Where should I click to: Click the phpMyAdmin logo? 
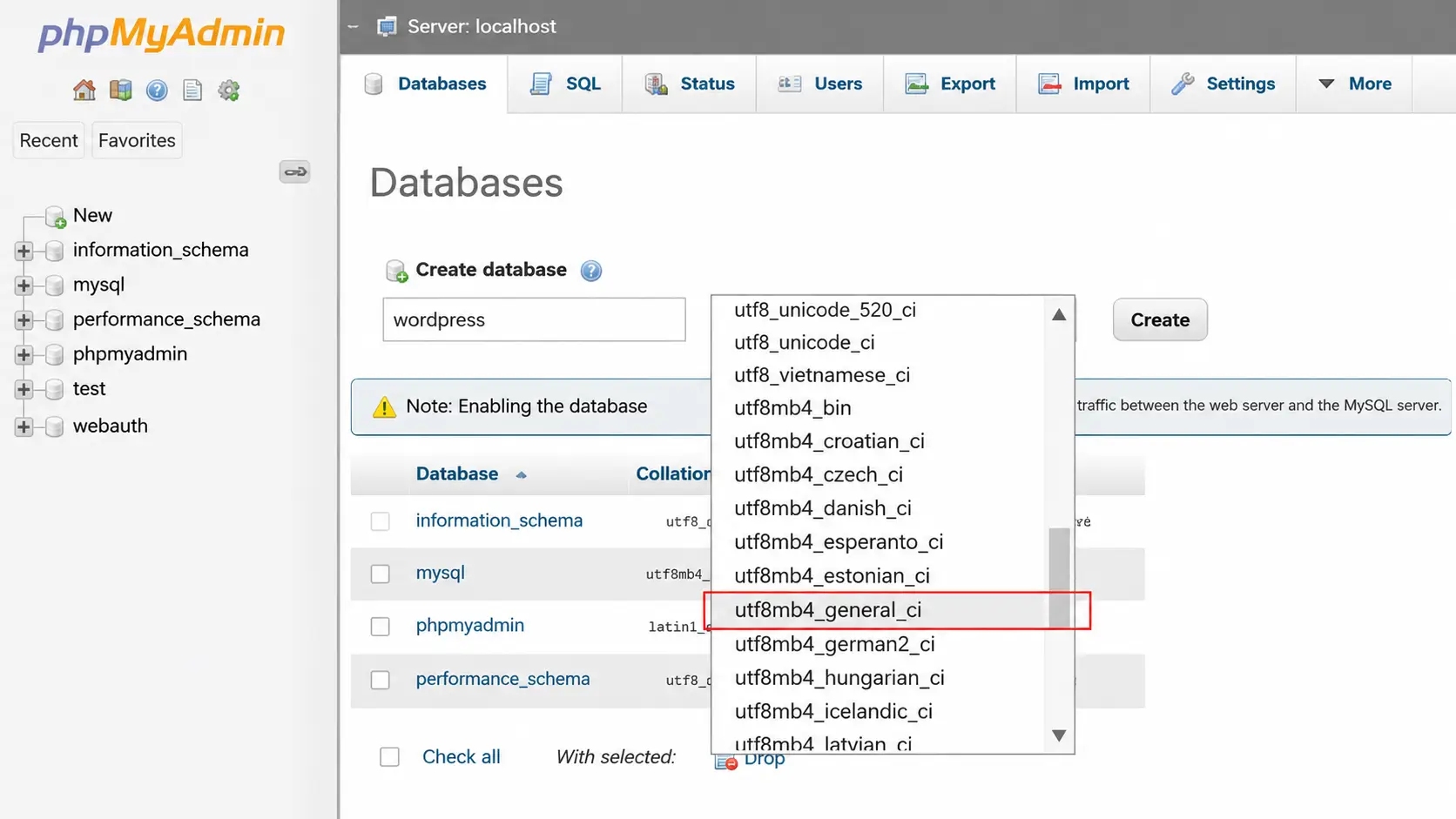click(x=161, y=33)
